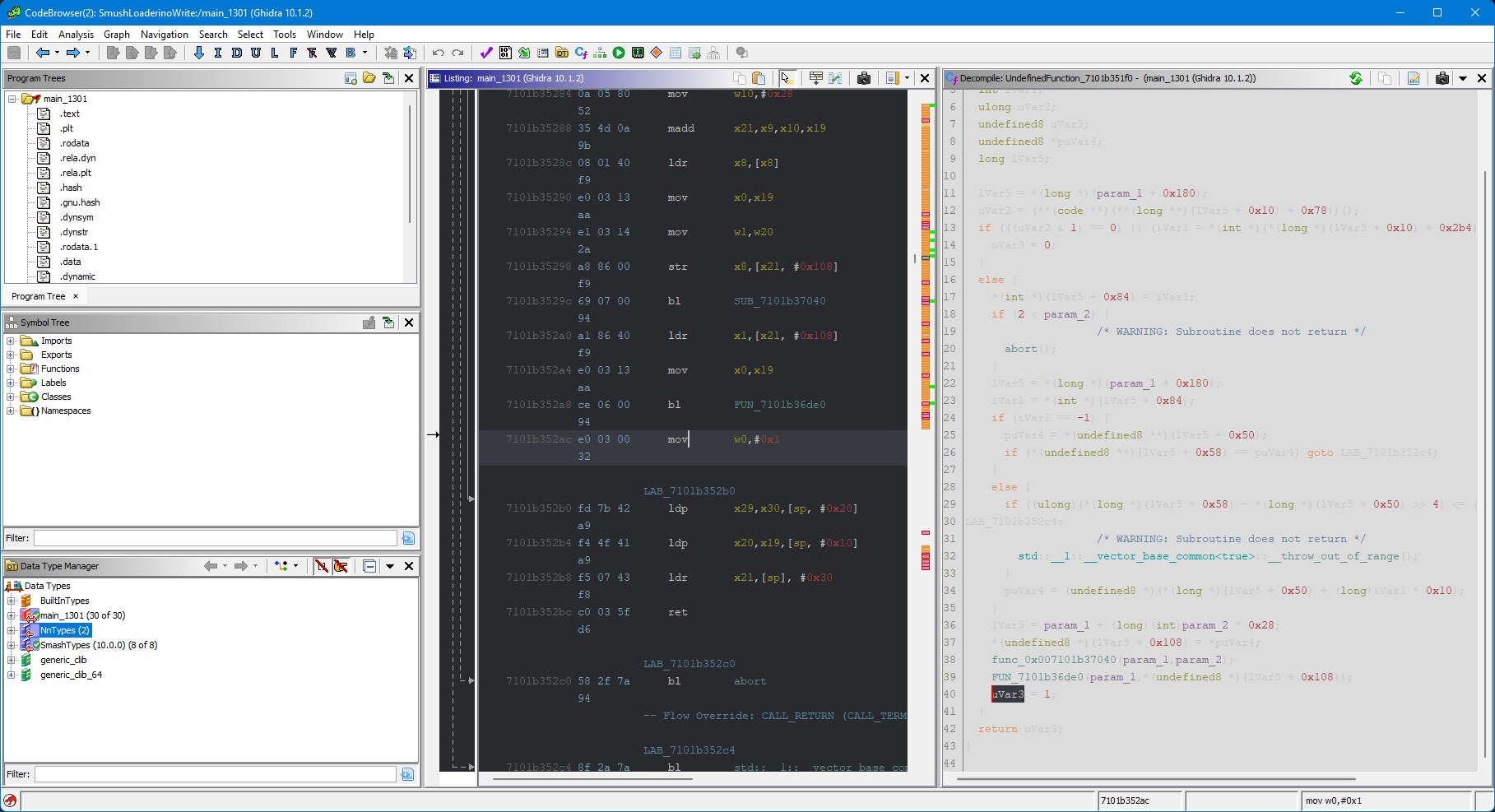Expand the Functions node in Symbol Tree
1495x812 pixels.
[11, 369]
